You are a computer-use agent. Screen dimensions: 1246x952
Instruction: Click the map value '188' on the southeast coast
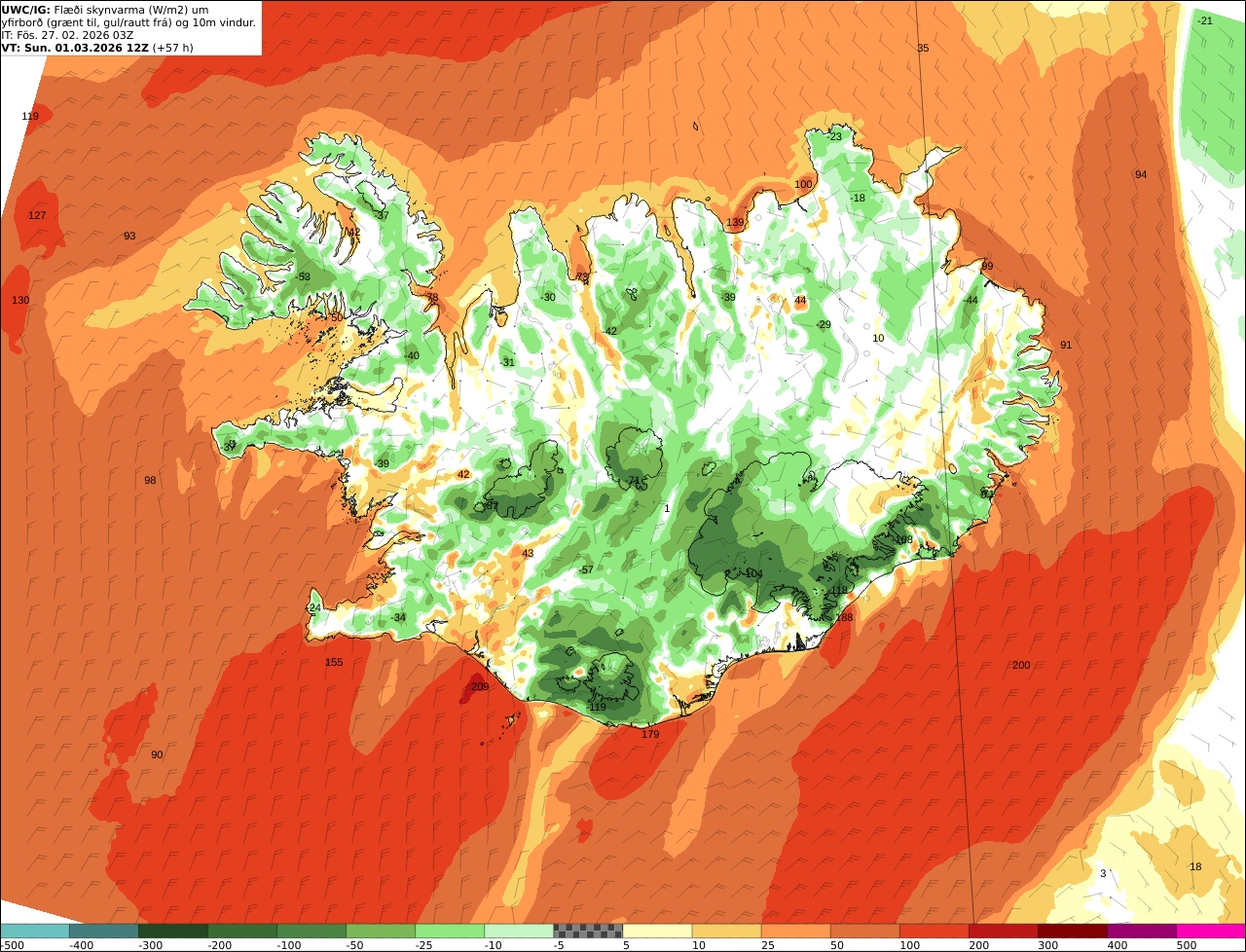click(x=844, y=618)
